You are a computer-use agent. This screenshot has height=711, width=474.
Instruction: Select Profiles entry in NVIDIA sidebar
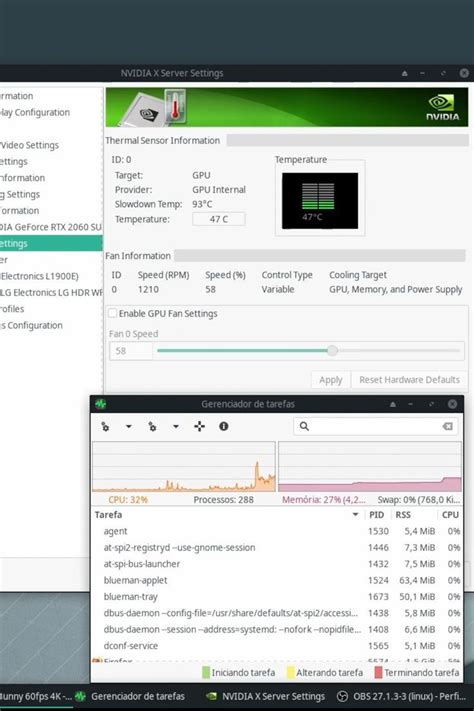[12, 309]
